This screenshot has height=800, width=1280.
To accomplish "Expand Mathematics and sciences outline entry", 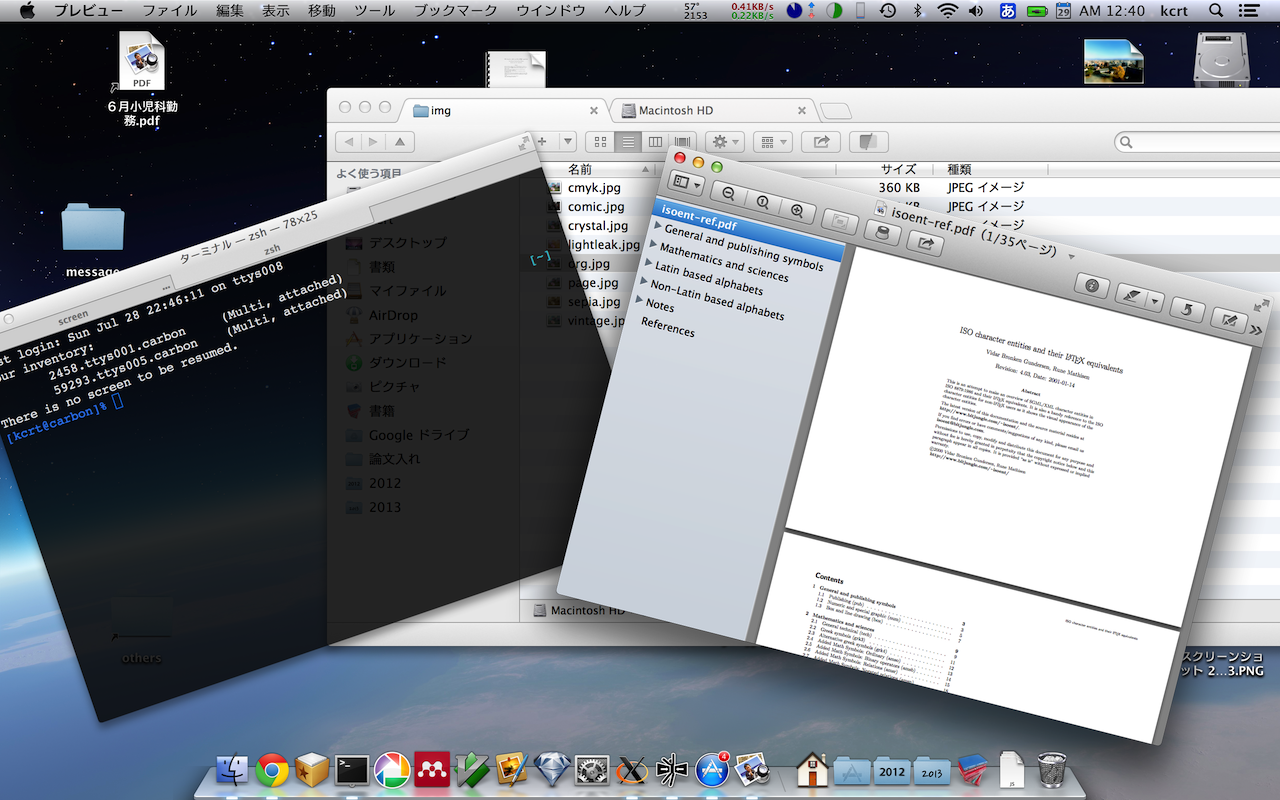I will (x=653, y=245).
